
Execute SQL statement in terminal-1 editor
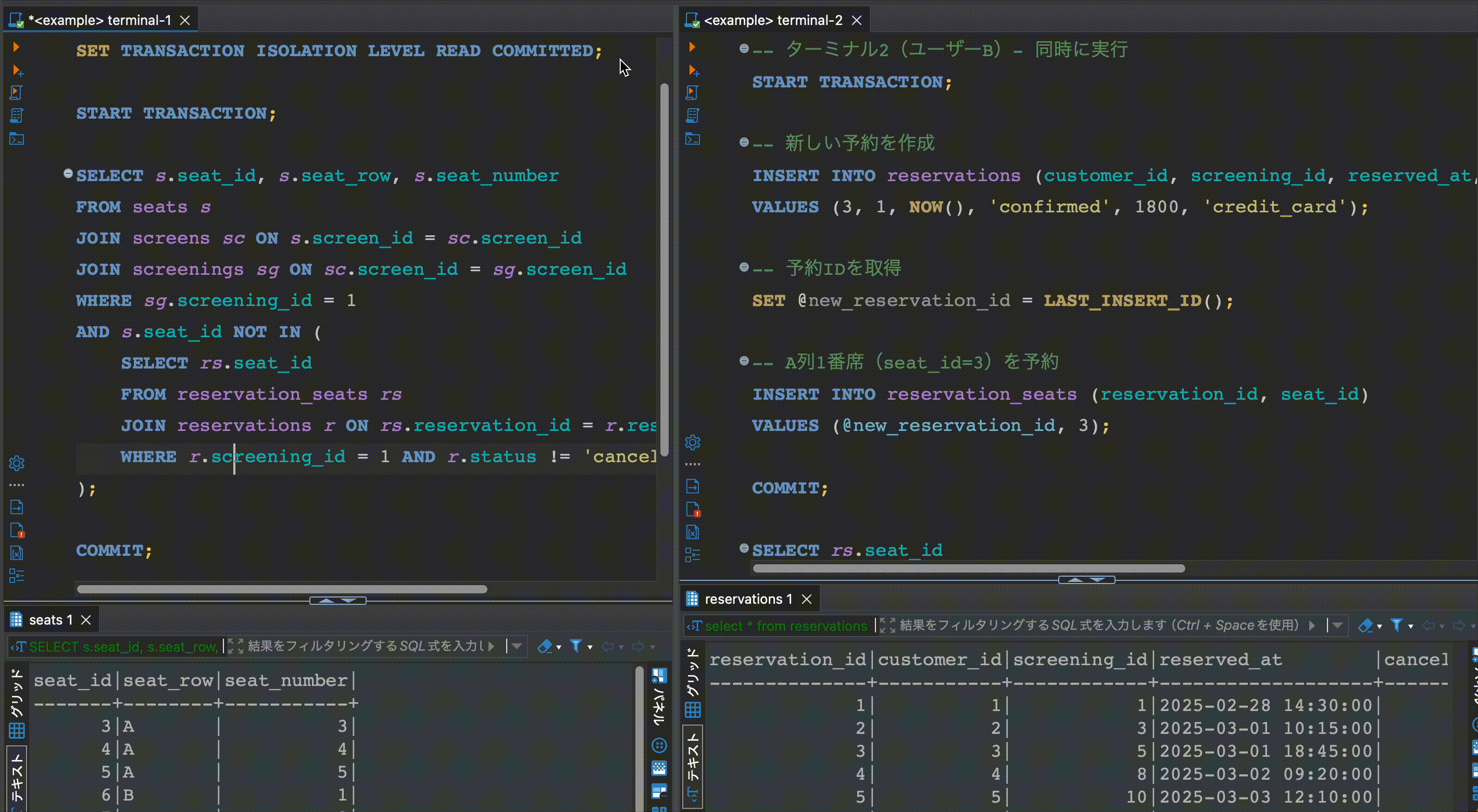tap(16, 47)
